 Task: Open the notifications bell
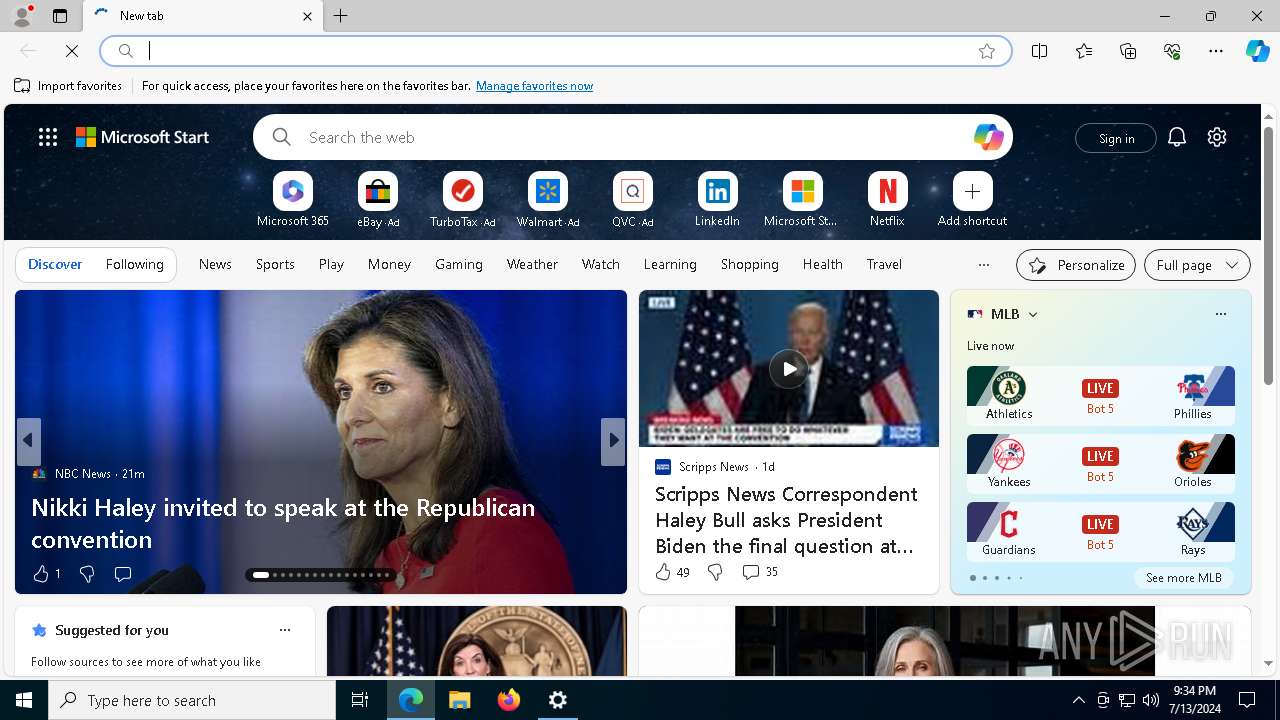click(x=1177, y=137)
